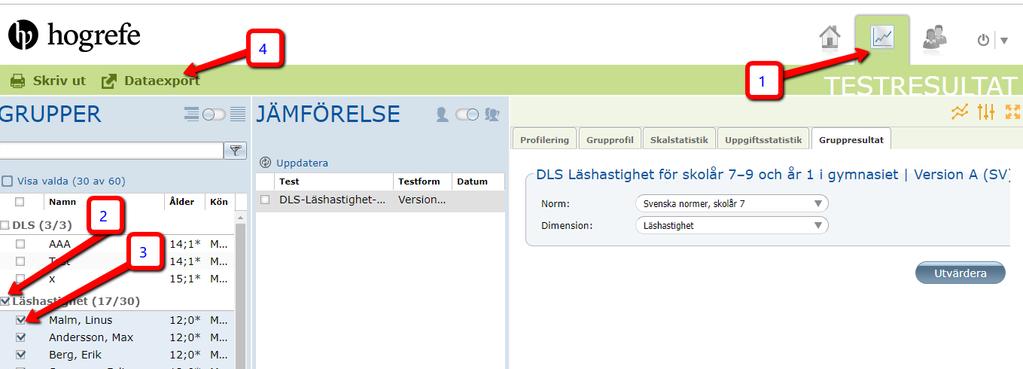1023x369 pixels.
Task: Select the flat list view icon in Grupper
Action: coord(237,115)
